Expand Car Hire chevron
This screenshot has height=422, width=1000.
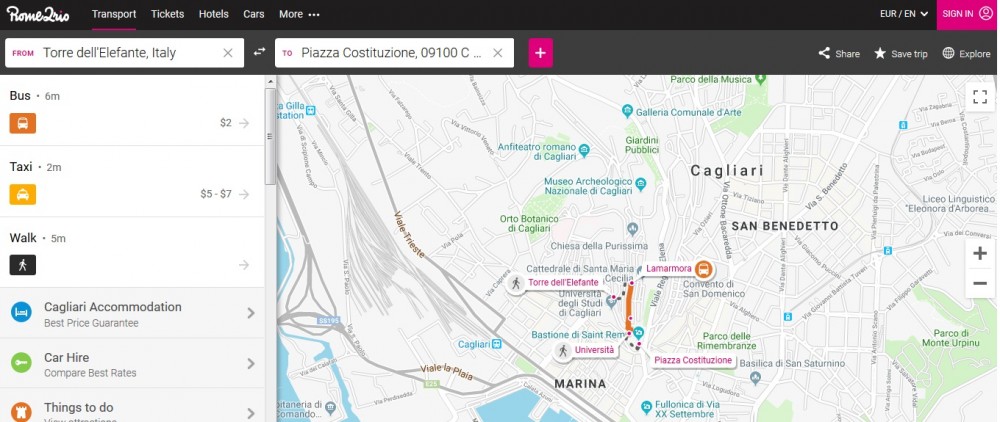(x=251, y=363)
